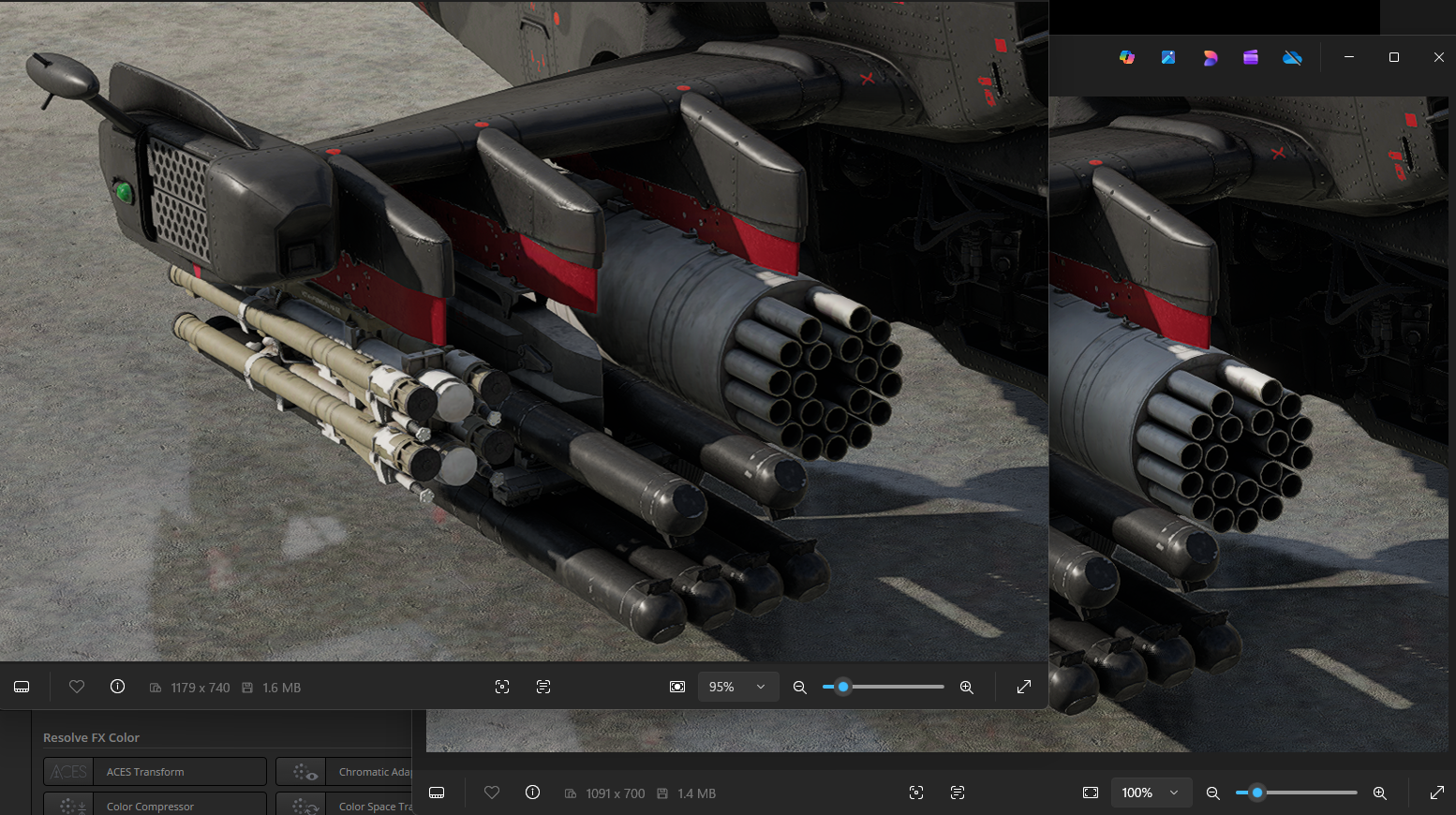Enter full screen in the 1.6 MB image window

click(1024, 687)
